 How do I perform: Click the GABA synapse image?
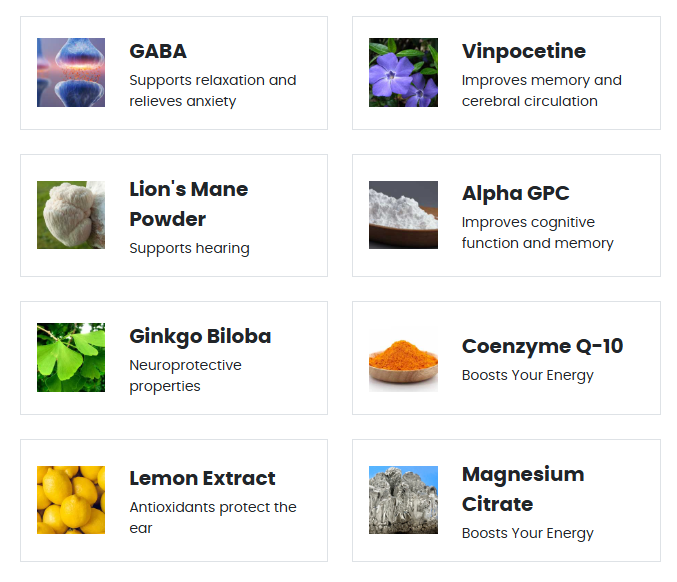[x=71, y=72]
